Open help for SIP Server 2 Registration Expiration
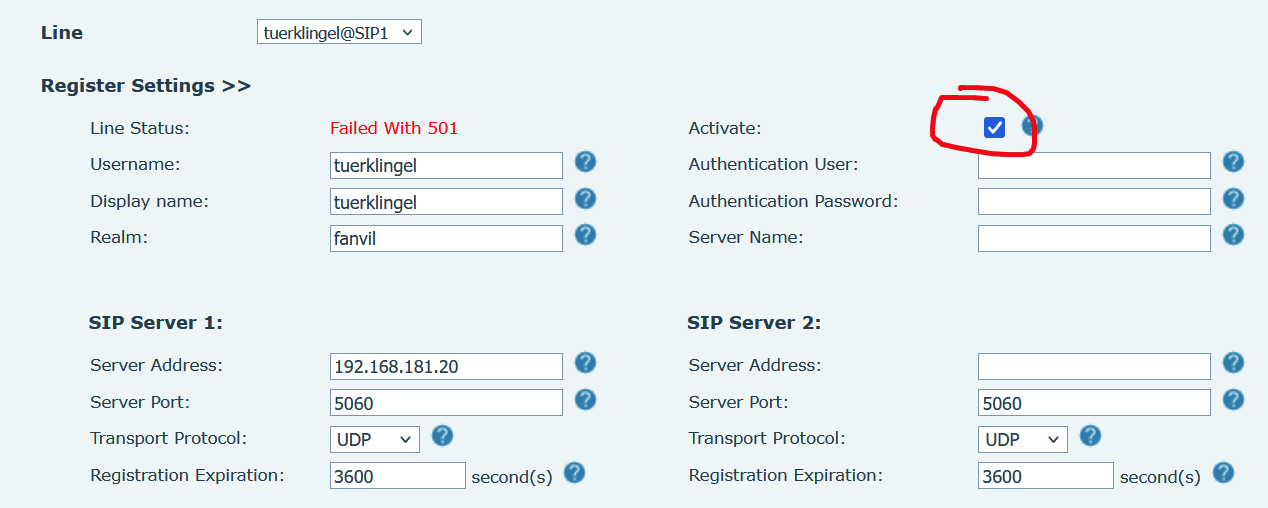 [1223, 473]
